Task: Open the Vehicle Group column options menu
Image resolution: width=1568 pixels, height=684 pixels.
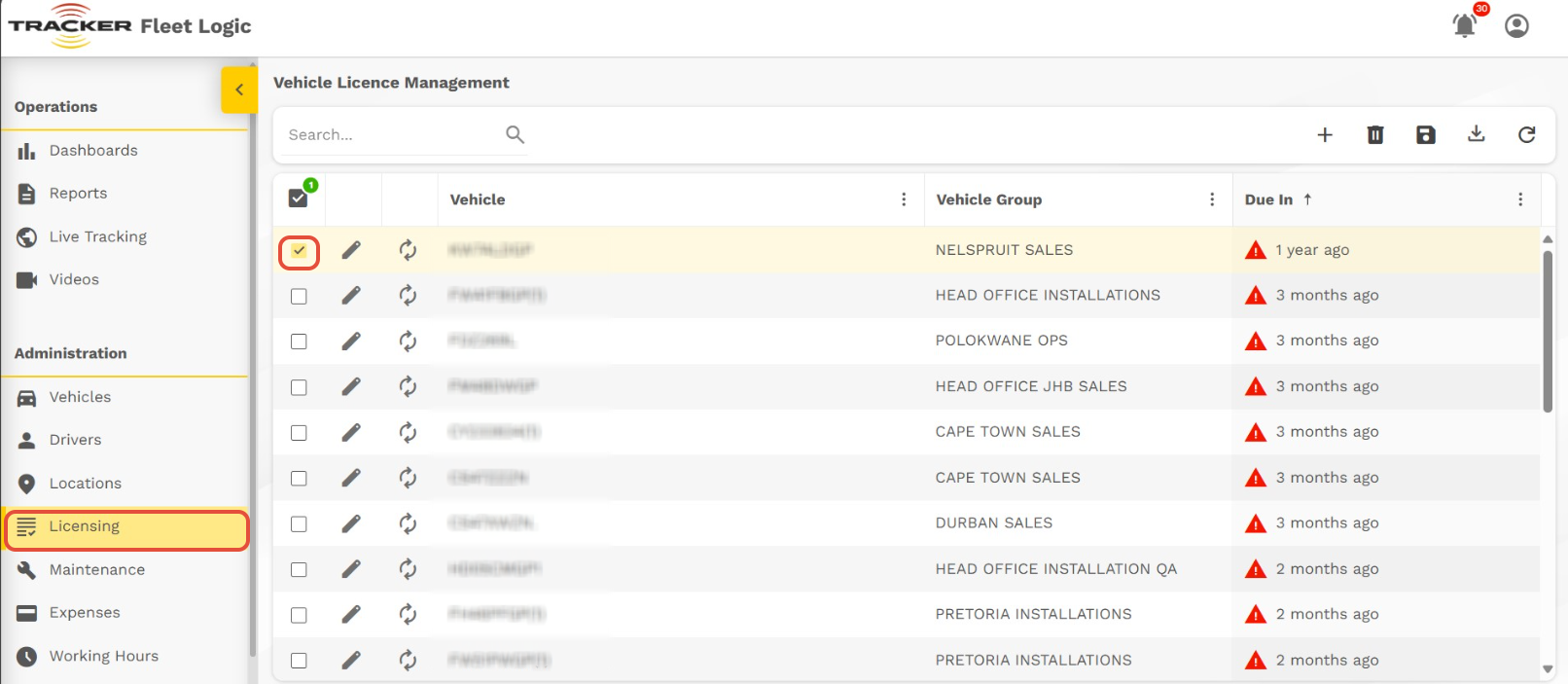Action: coord(1212,199)
